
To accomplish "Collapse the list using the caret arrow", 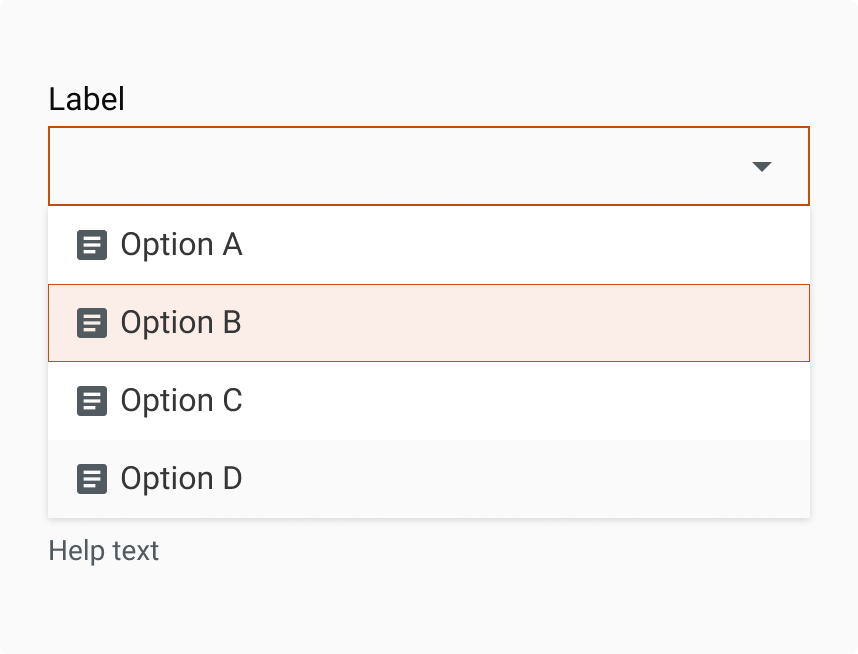I will (x=762, y=167).
